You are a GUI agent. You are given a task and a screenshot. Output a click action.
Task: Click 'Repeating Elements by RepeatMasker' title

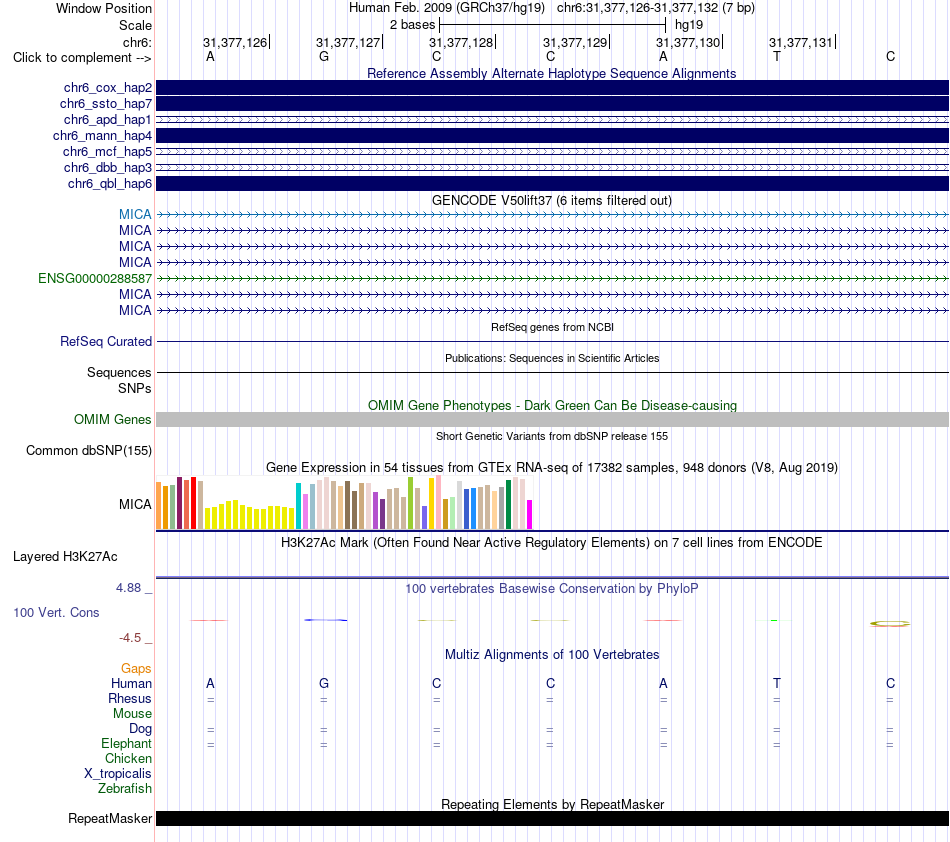point(552,804)
